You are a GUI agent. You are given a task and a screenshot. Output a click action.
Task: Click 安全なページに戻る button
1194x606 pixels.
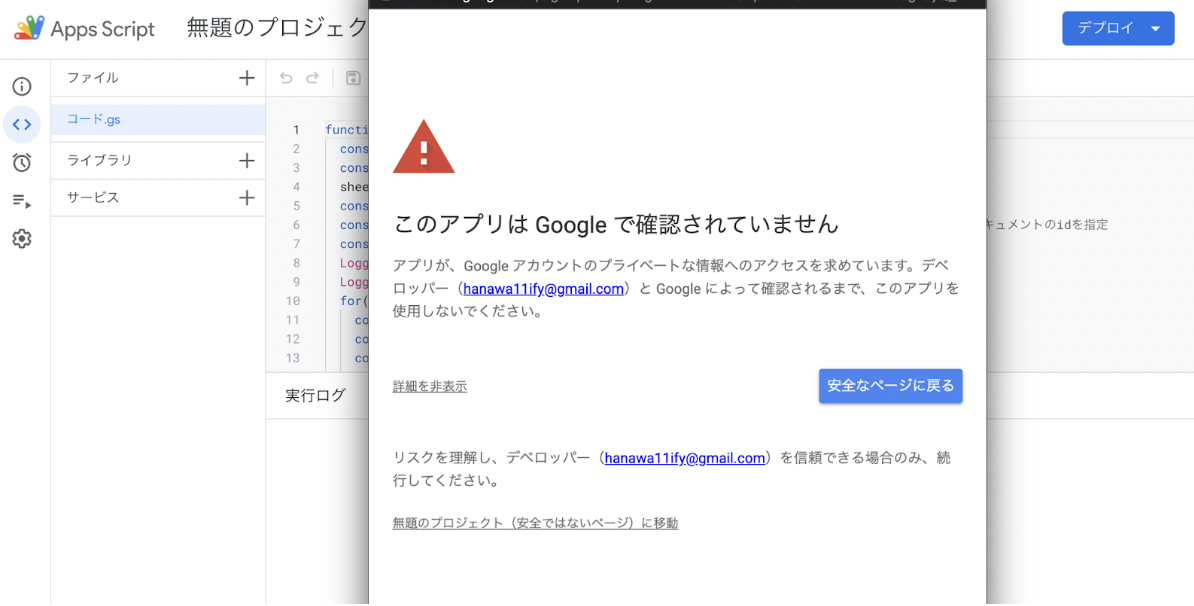pos(890,386)
